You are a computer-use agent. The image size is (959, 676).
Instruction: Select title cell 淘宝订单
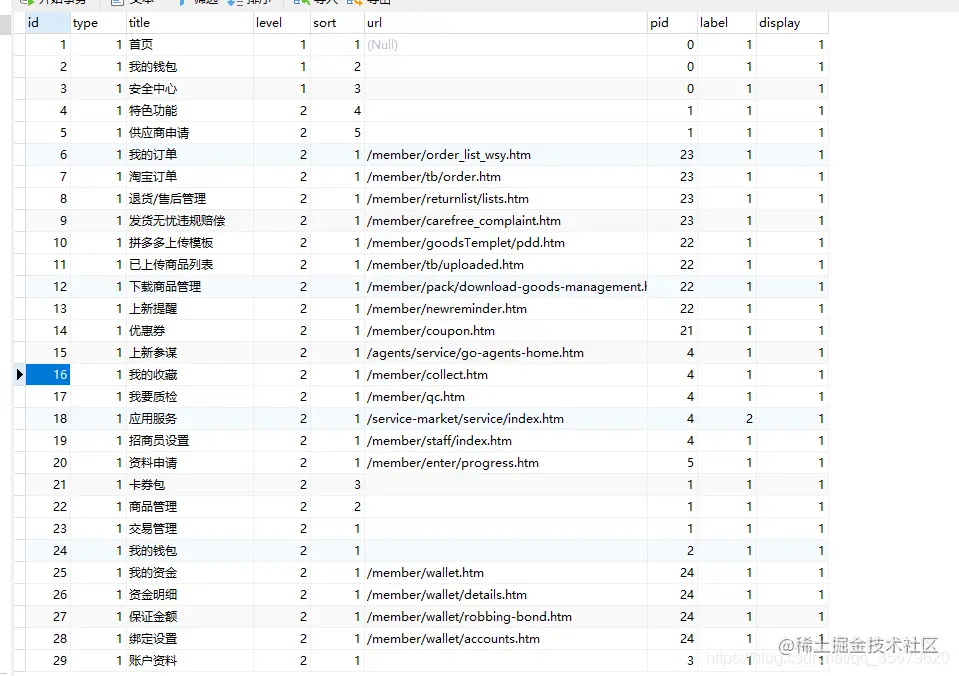pyautogui.click(x=190, y=177)
